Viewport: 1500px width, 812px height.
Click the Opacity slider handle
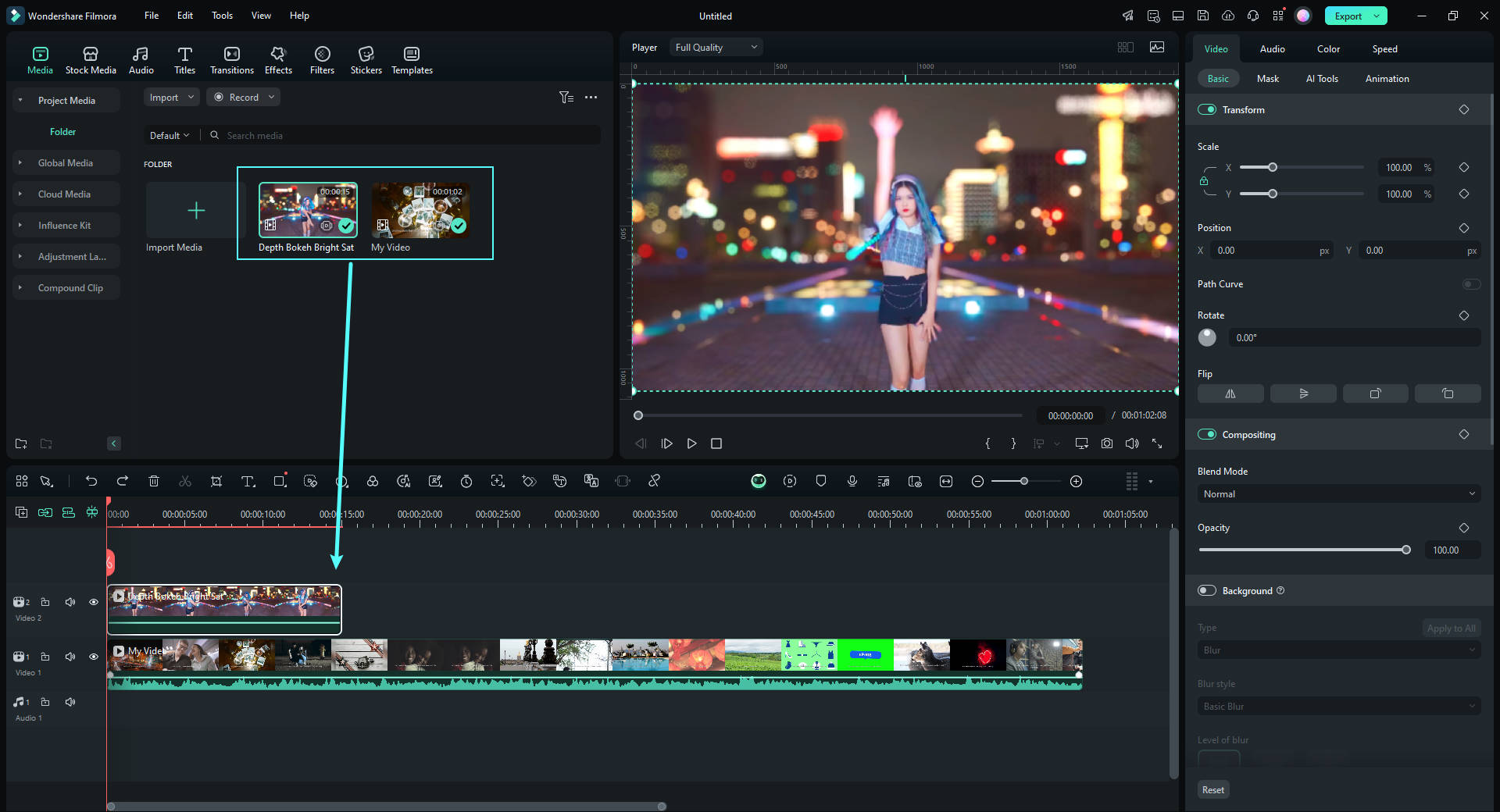click(x=1406, y=550)
